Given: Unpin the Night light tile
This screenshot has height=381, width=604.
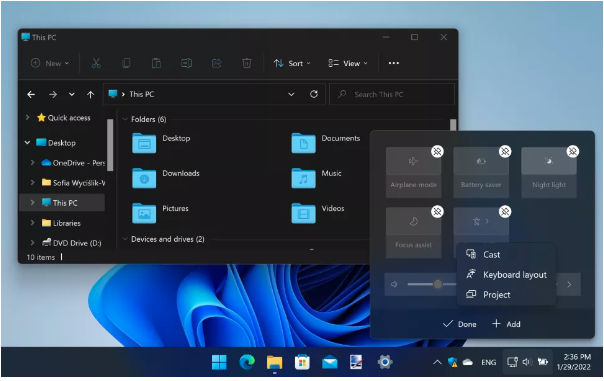Looking at the screenshot, I should (573, 151).
